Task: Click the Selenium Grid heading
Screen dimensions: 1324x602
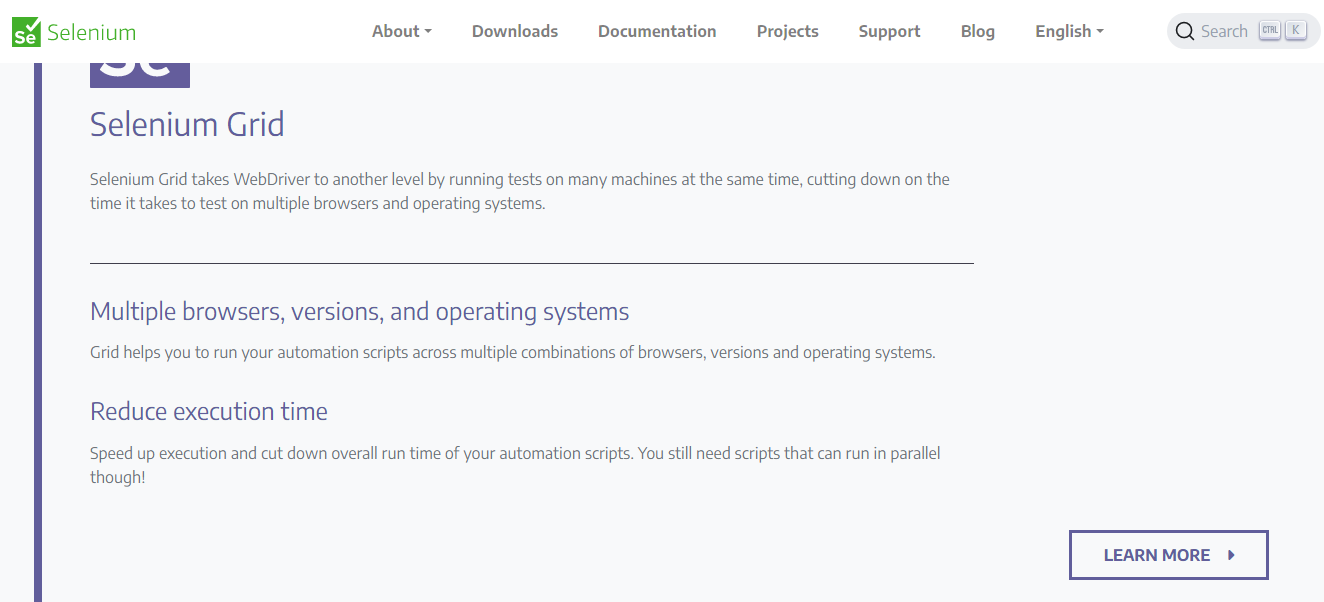Action: [187, 124]
